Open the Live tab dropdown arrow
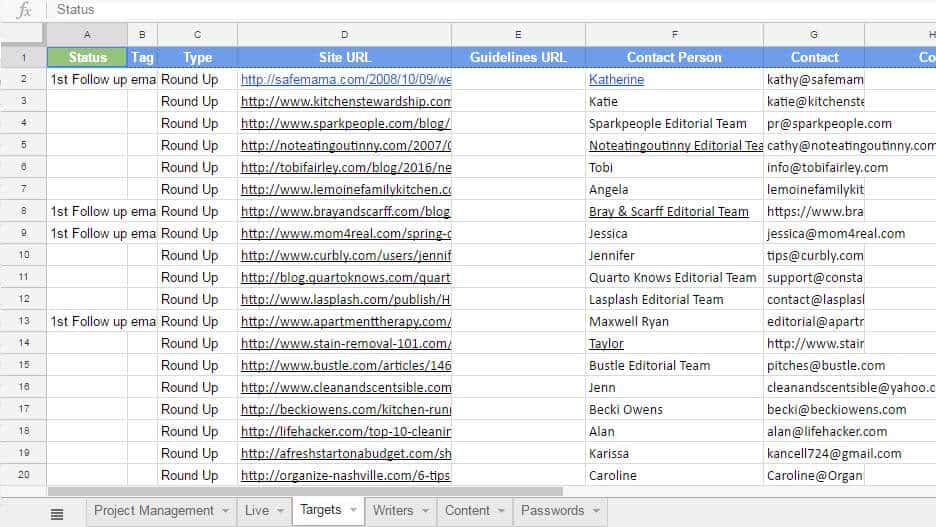 [x=281, y=511]
